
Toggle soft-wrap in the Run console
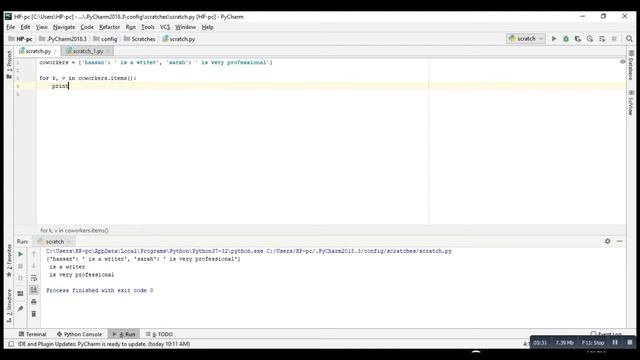(x=34, y=278)
